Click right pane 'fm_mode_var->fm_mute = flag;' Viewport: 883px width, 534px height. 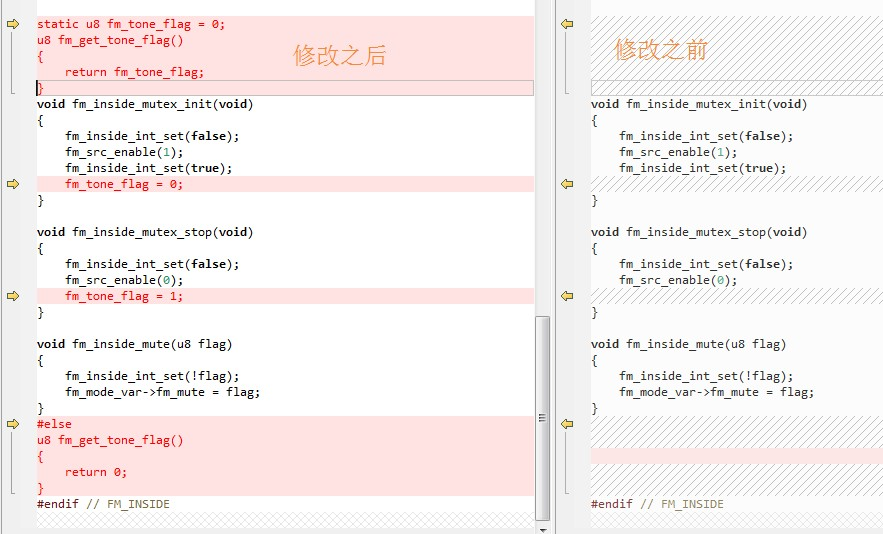pyautogui.click(x=716, y=392)
